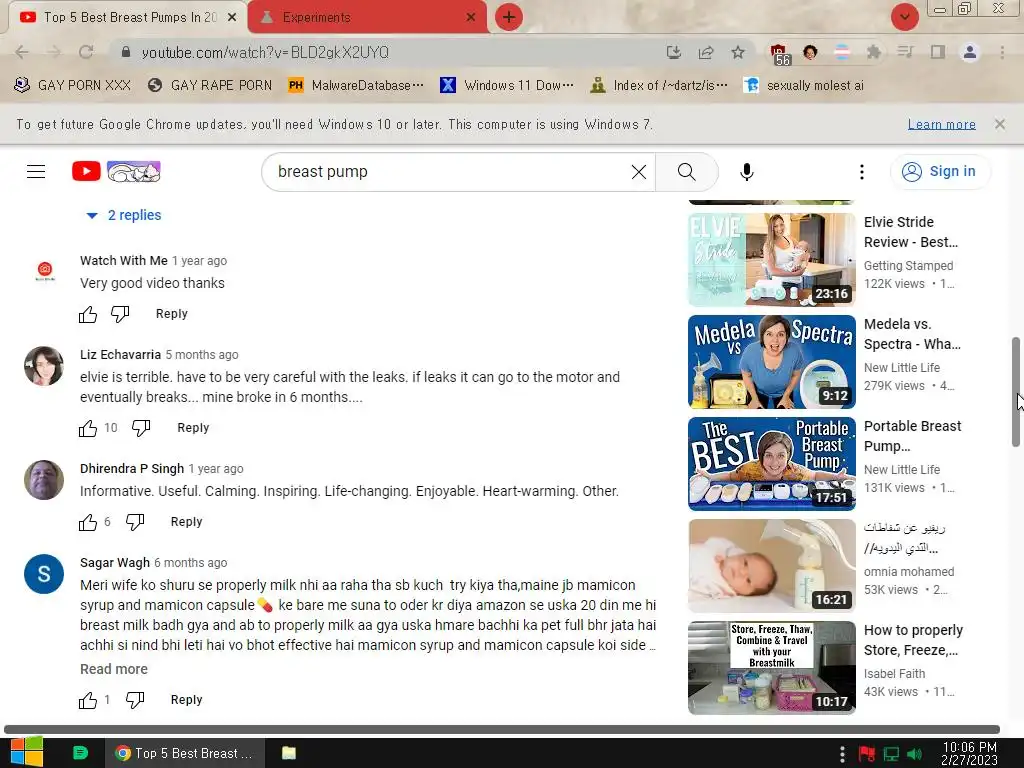
Task: Reply to Watch With Me comment
Action: (x=172, y=314)
